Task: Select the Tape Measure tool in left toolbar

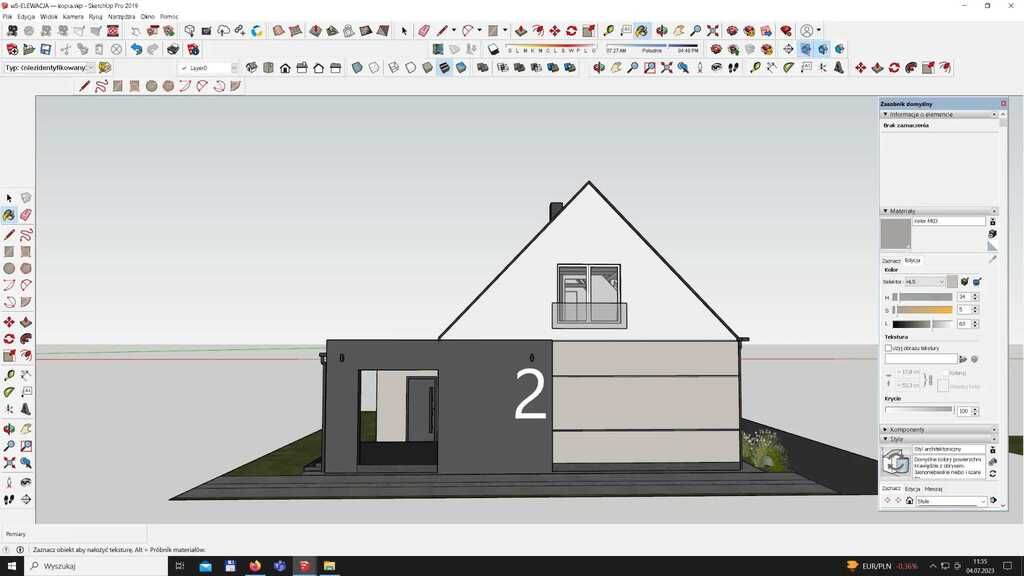Action: 9,375
